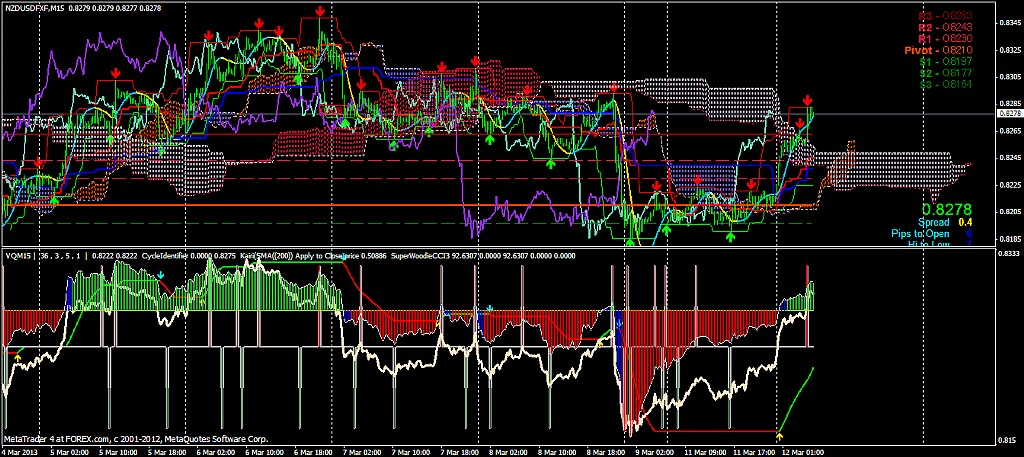
Task: Click the 12 Mar 01:00 time axis label
Action: (x=805, y=451)
